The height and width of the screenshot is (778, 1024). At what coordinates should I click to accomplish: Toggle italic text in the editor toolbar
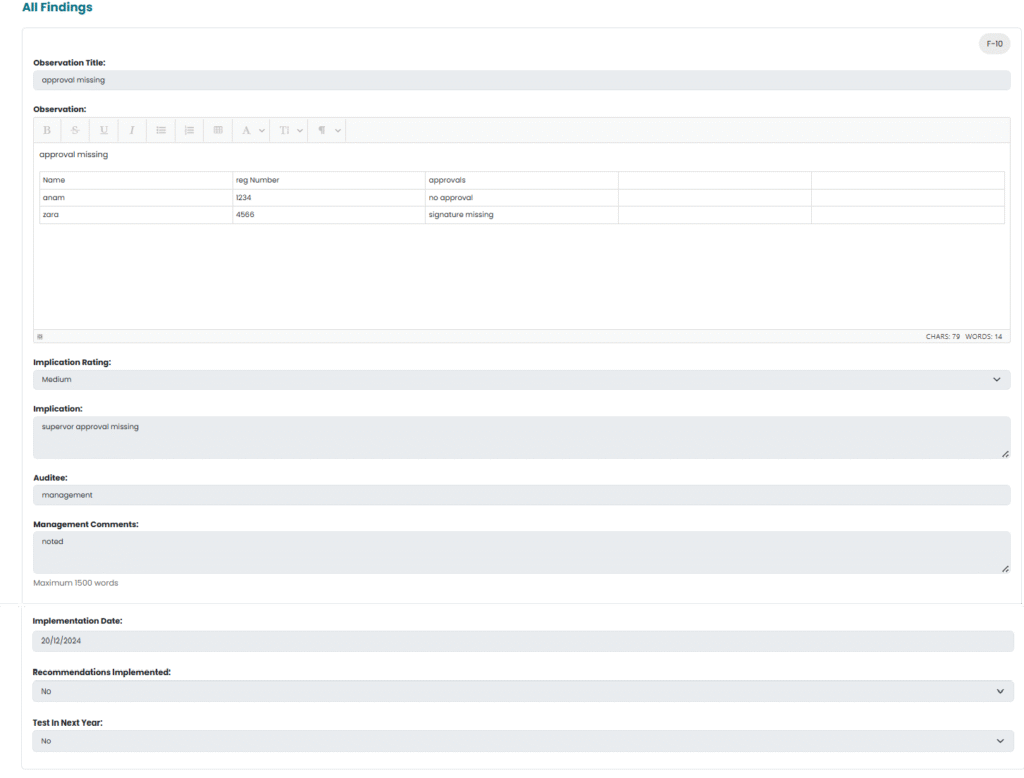132,131
